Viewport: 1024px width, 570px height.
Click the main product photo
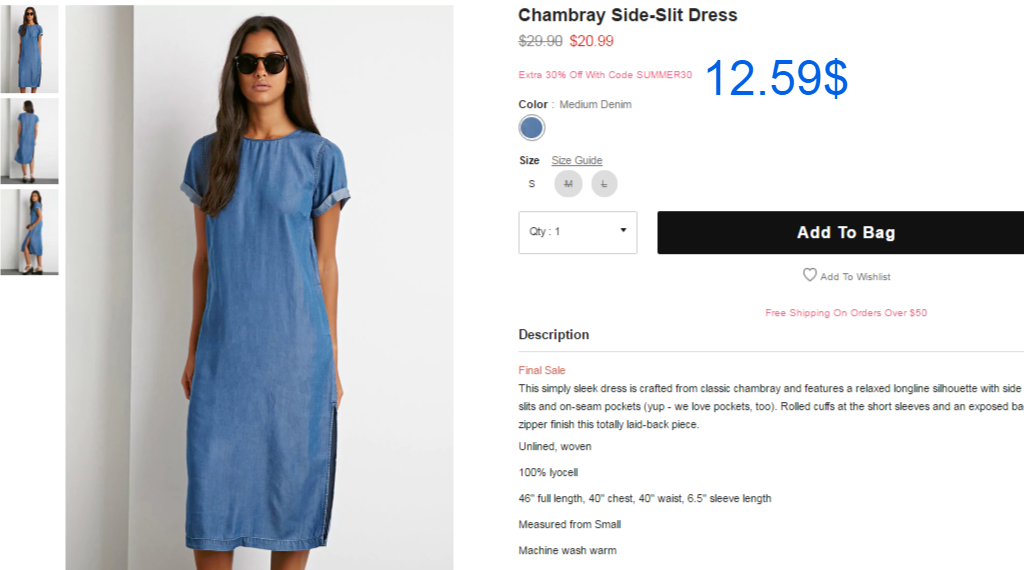coord(259,287)
